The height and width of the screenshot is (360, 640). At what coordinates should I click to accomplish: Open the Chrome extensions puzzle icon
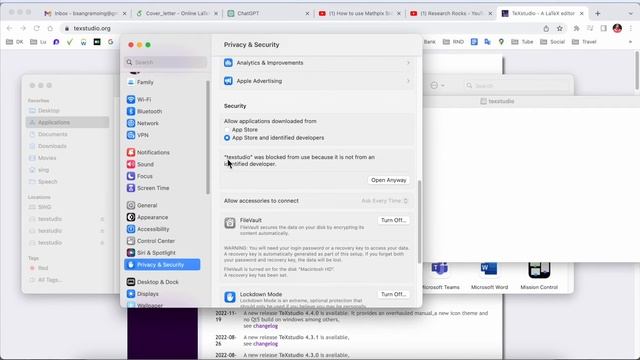coord(576,28)
